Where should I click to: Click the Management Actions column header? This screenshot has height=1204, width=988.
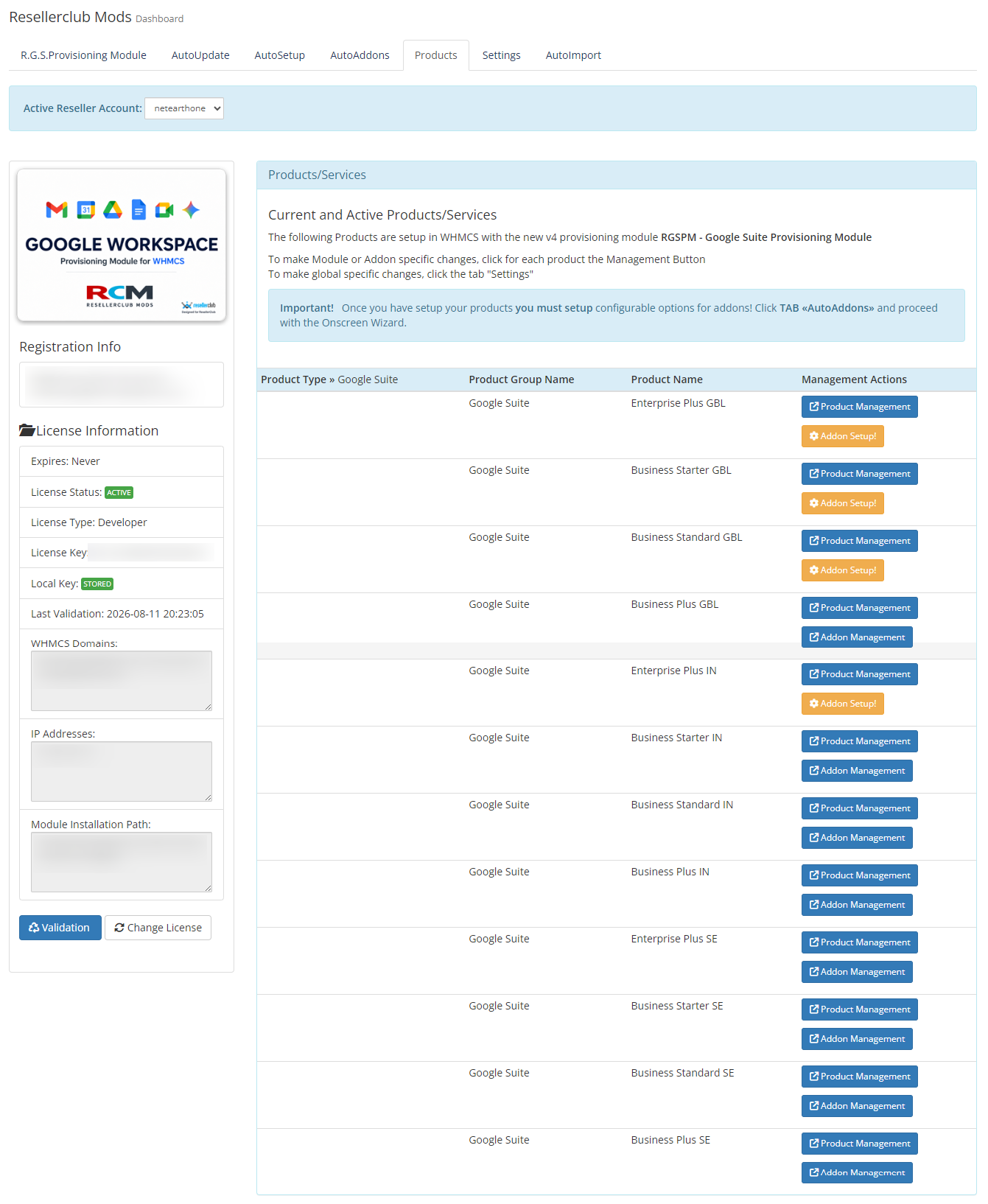[854, 379]
